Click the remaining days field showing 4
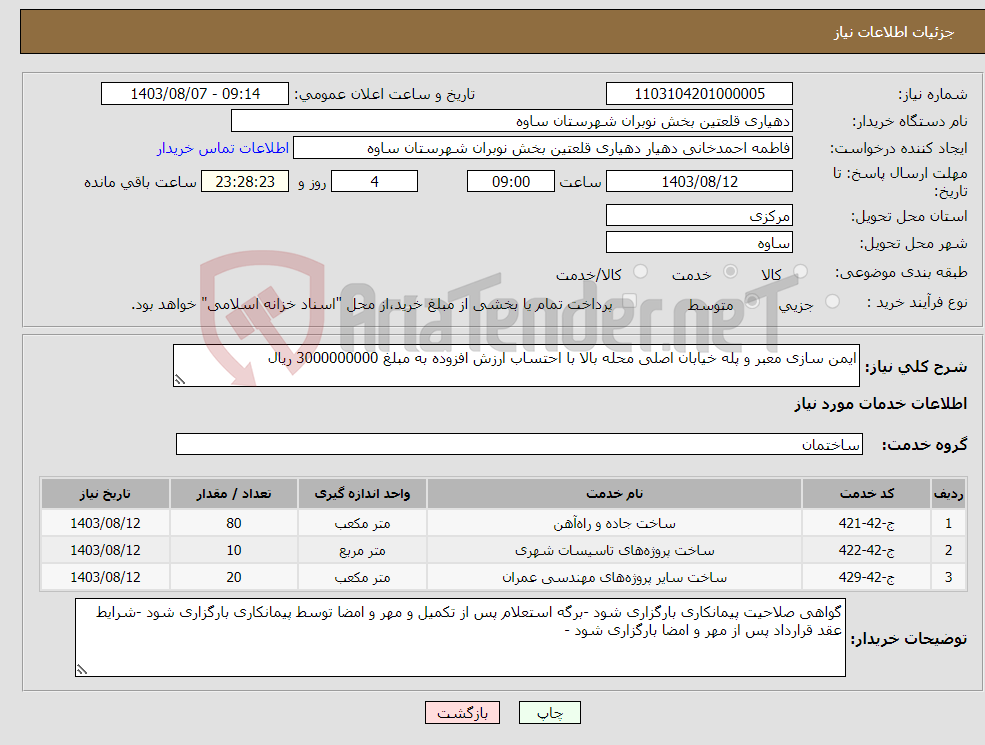 point(374,182)
